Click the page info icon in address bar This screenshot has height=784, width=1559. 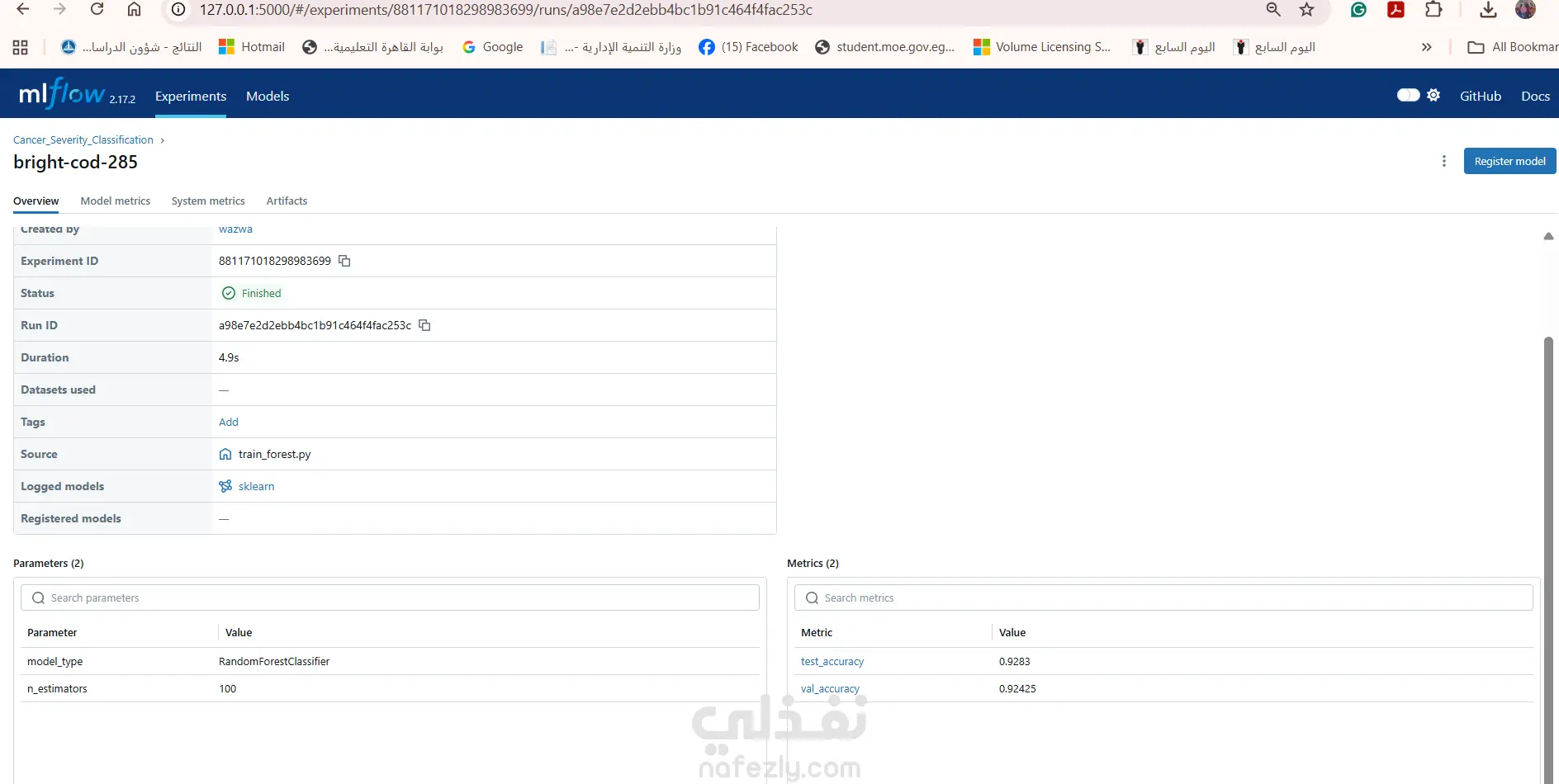pyautogui.click(x=178, y=10)
